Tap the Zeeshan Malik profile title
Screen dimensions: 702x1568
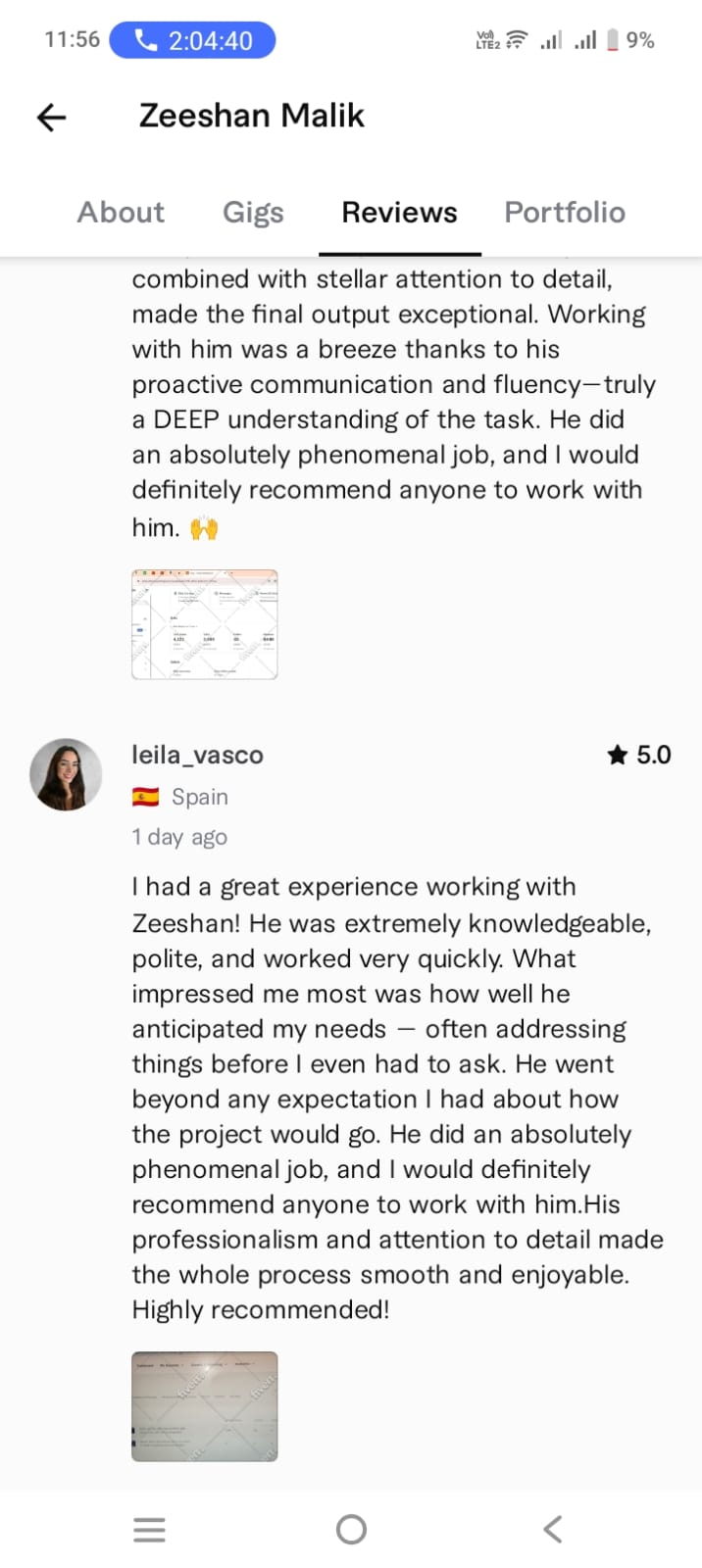(251, 116)
